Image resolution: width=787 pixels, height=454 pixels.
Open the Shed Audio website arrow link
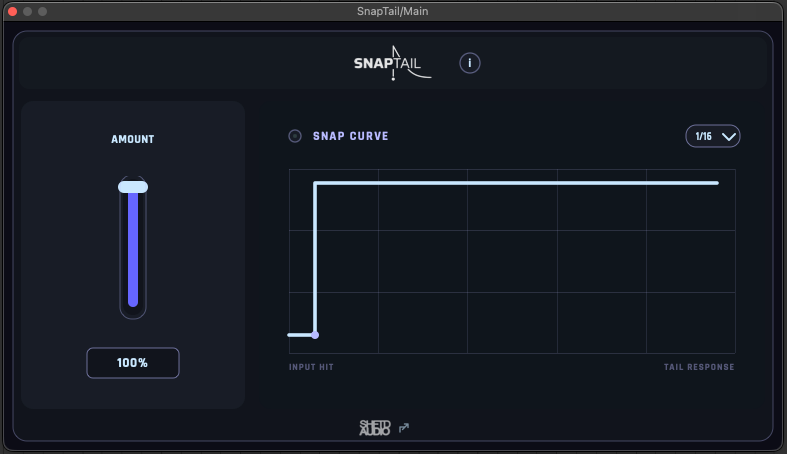coord(404,427)
